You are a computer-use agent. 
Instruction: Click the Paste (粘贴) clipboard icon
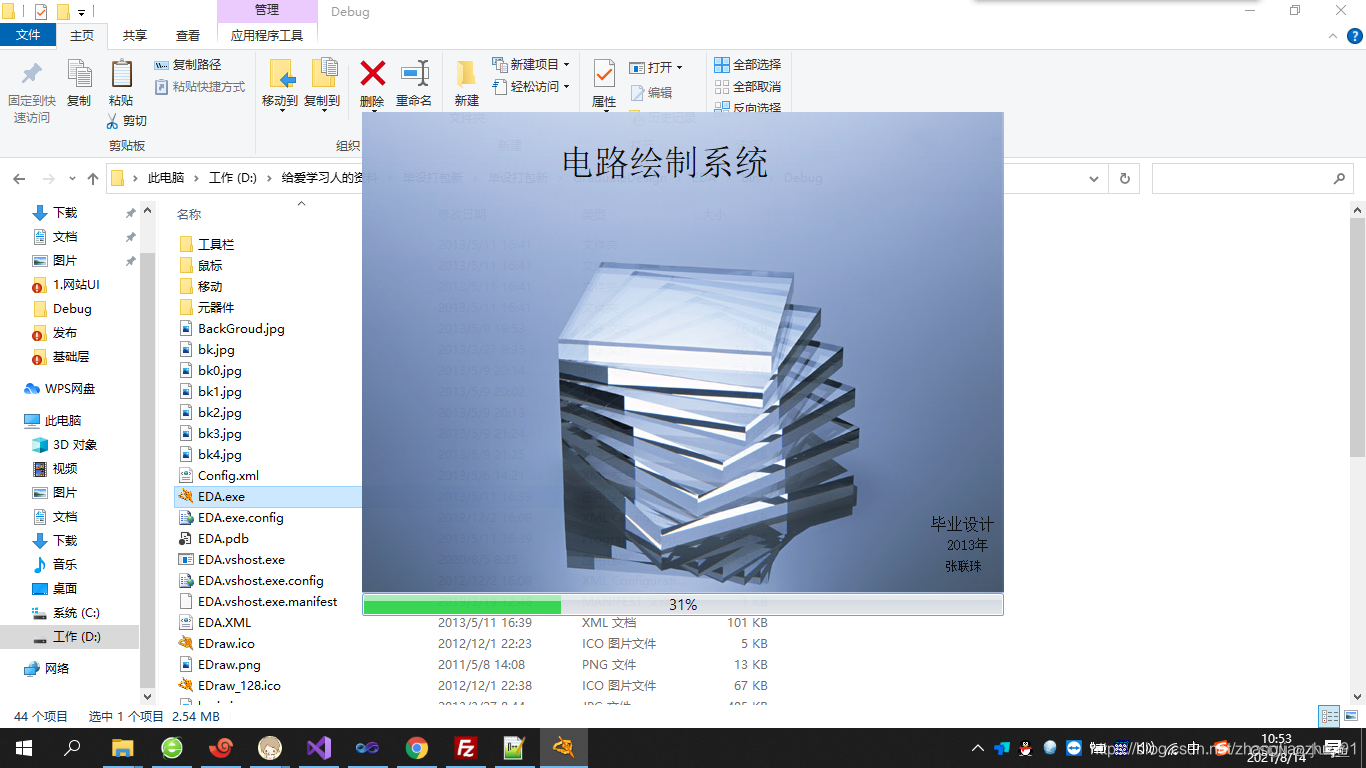coord(121,73)
